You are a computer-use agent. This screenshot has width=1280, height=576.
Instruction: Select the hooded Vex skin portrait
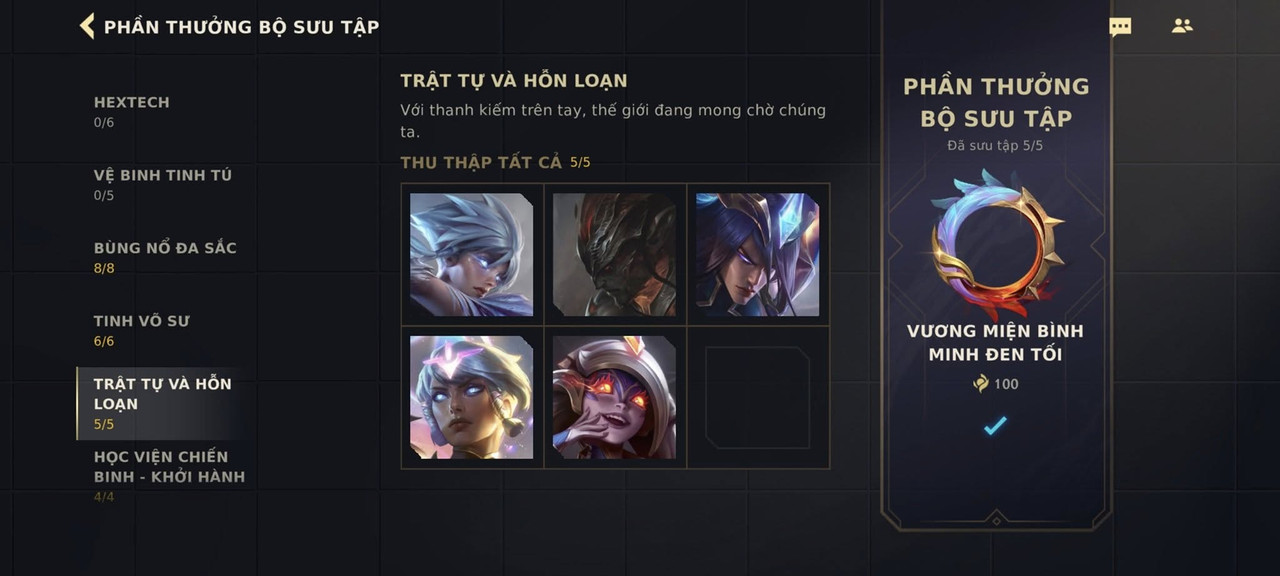coord(614,397)
